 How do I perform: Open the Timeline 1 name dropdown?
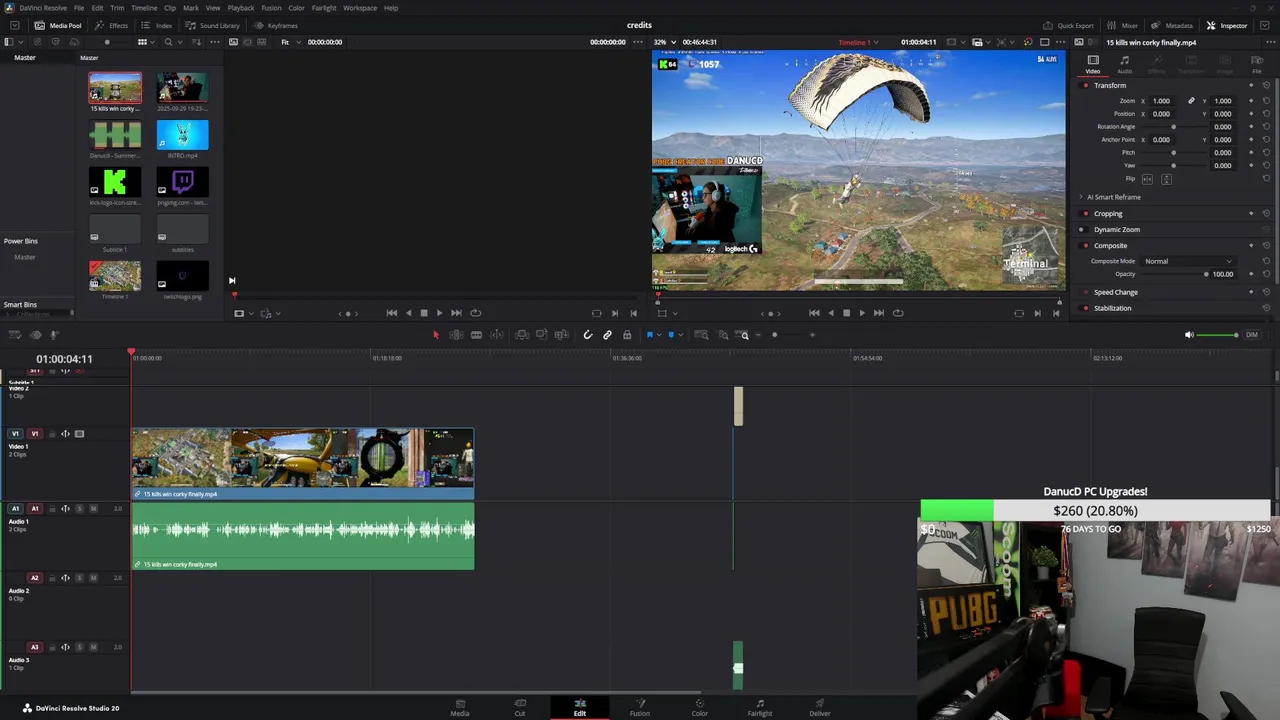coord(860,42)
